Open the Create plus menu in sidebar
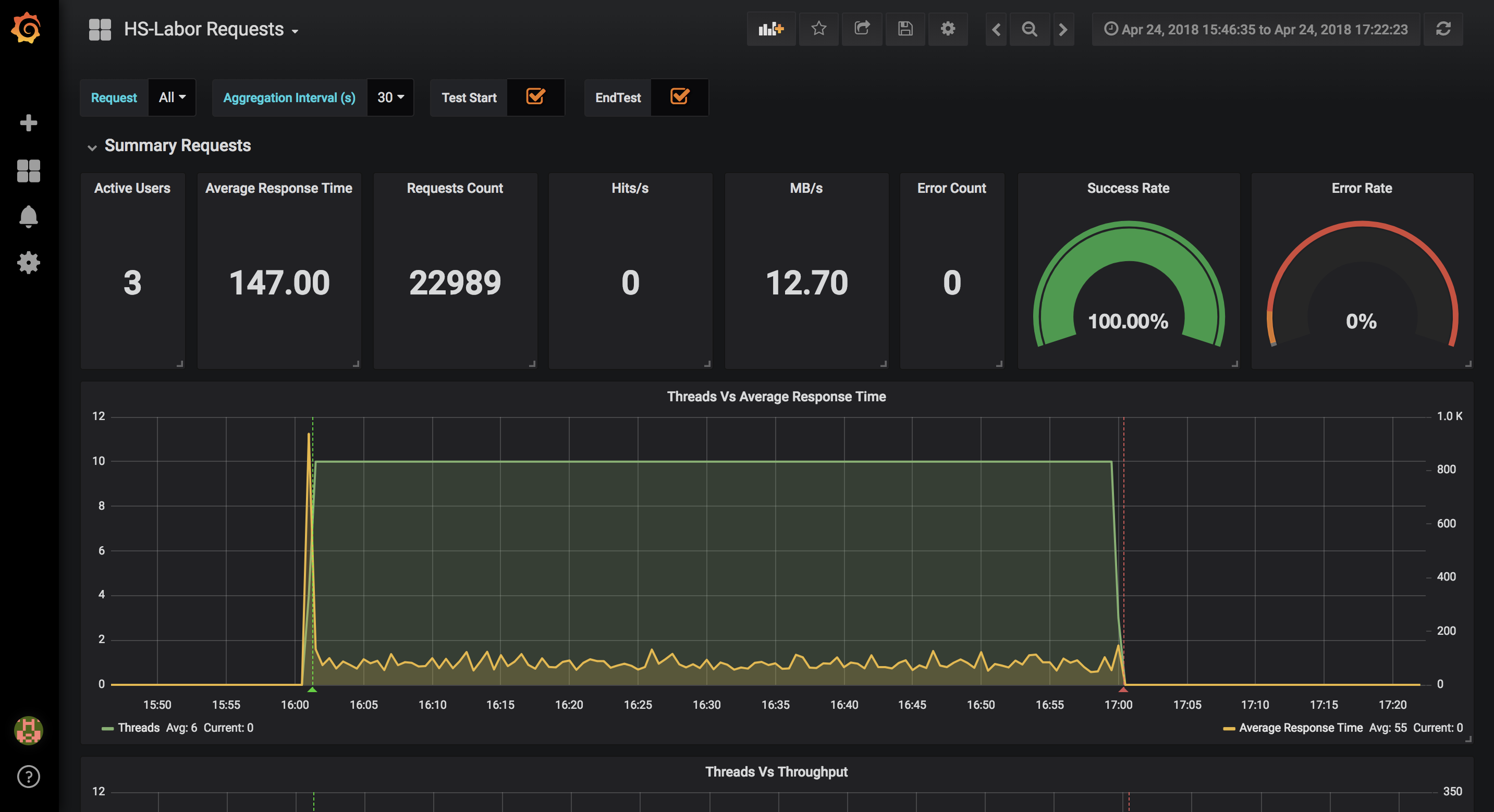 29,123
